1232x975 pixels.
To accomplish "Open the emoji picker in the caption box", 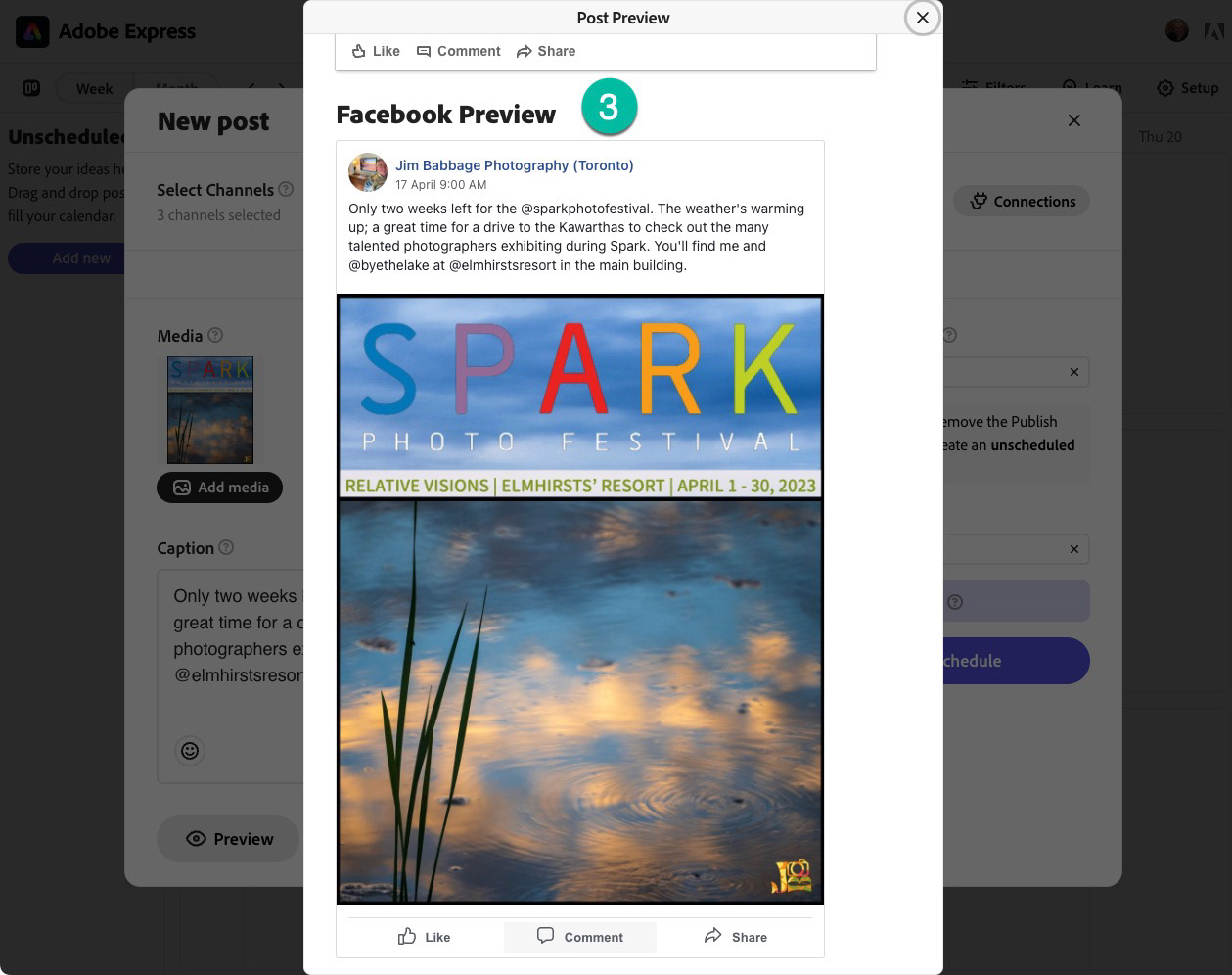I will [x=190, y=751].
